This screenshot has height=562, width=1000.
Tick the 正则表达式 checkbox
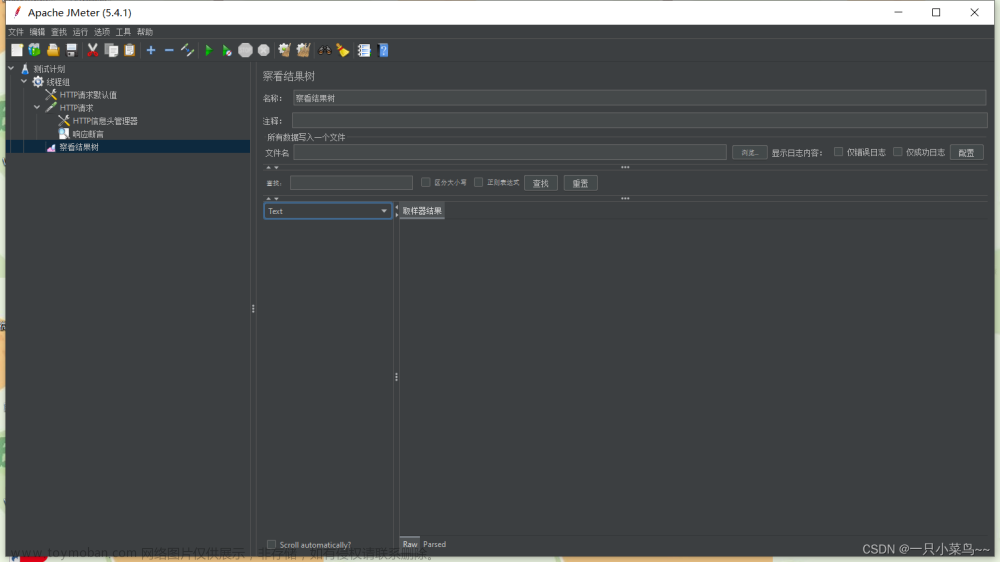click(x=478, y=182)
